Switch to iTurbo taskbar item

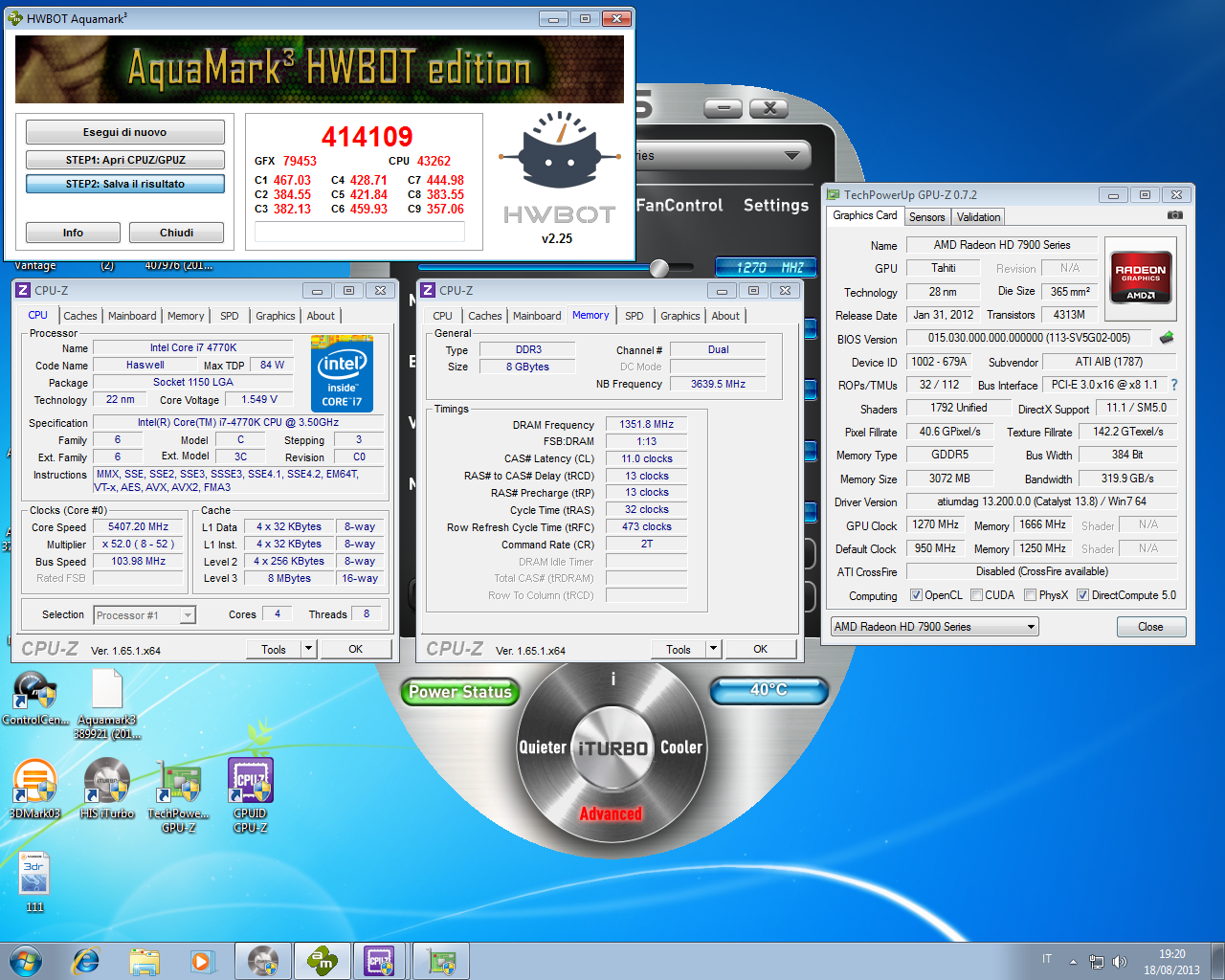pos(262,961)
